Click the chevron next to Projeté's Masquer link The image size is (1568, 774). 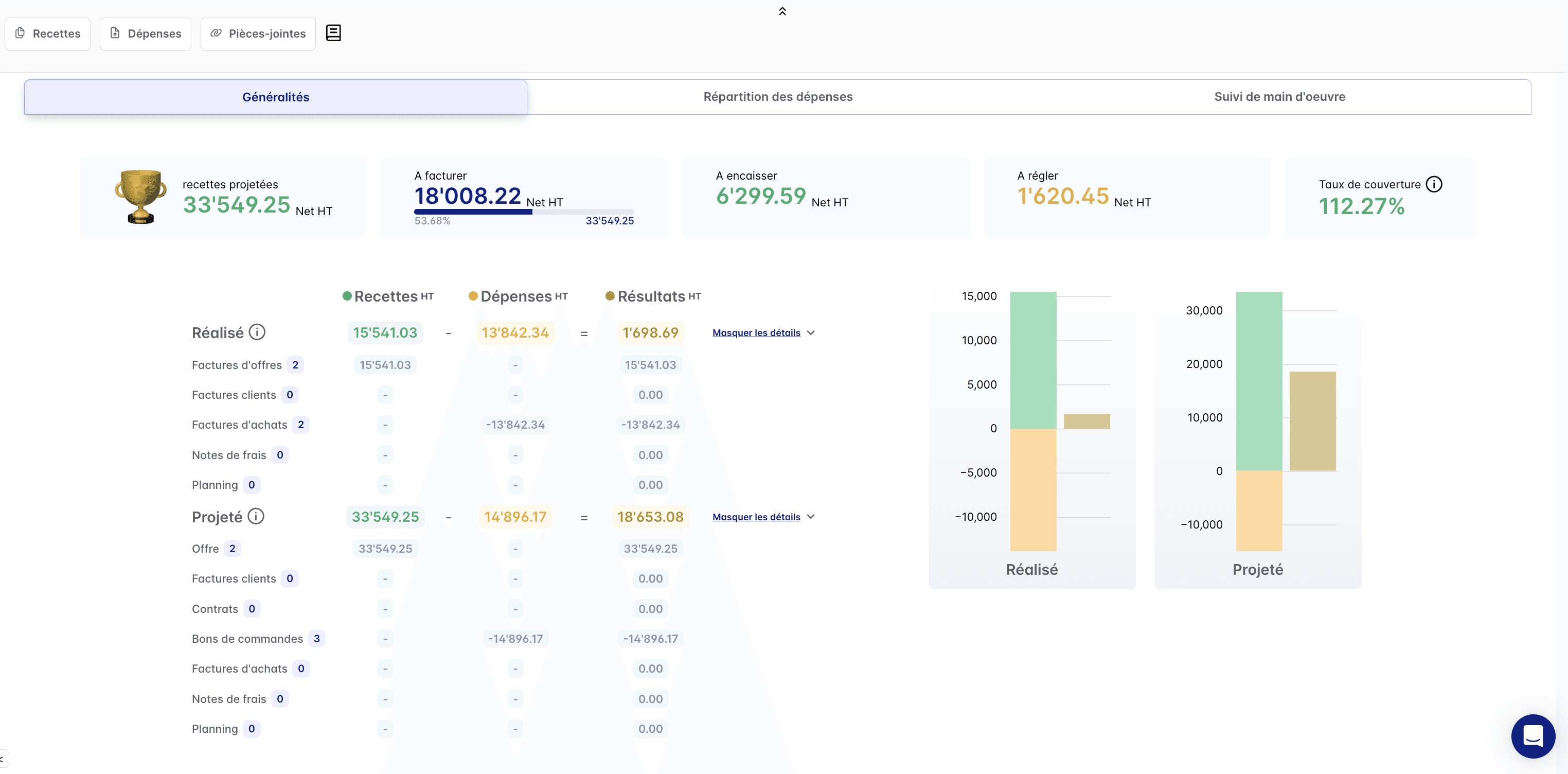811,516
